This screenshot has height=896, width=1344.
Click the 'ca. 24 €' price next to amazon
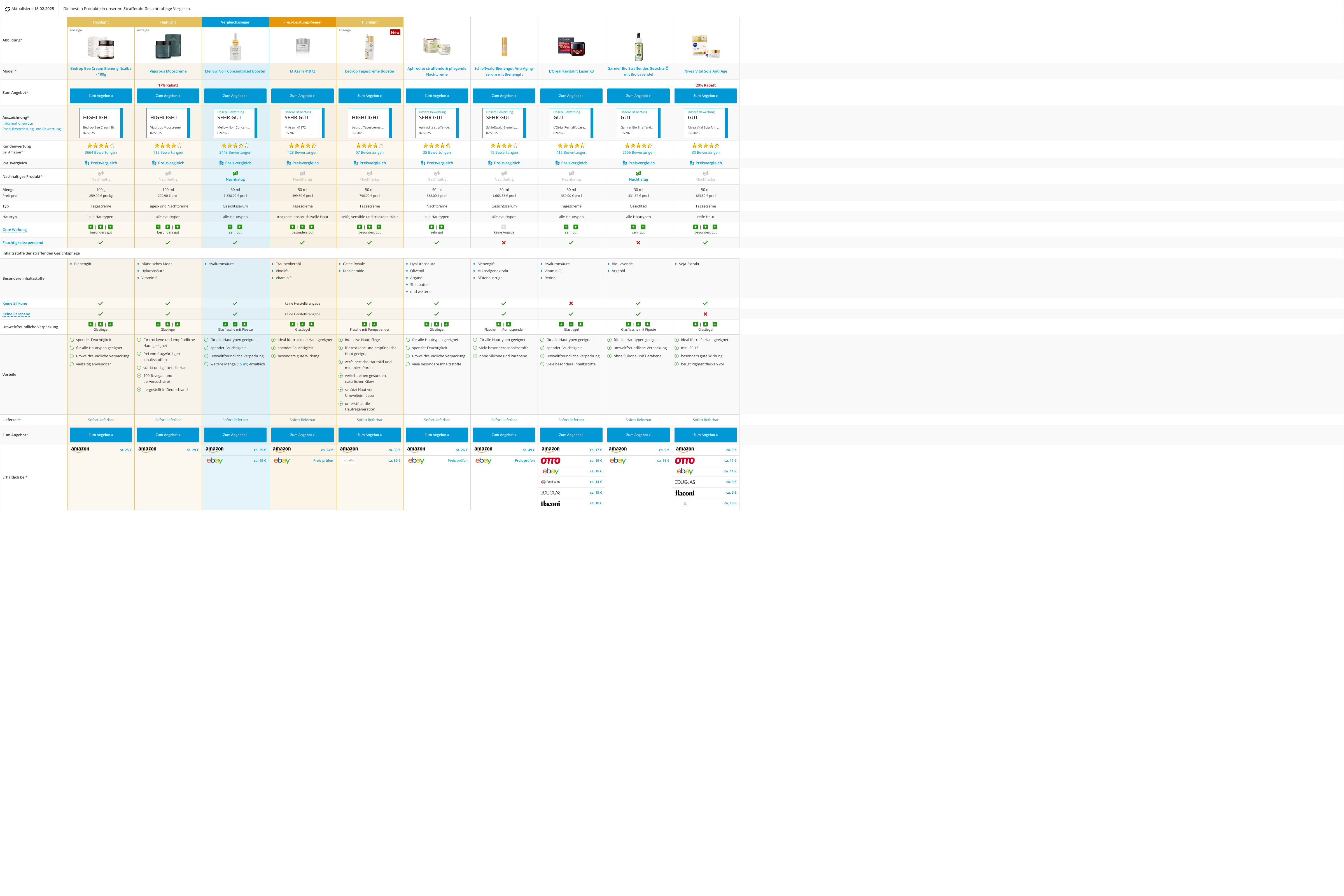pyautogui.click(x=327, y=450)
